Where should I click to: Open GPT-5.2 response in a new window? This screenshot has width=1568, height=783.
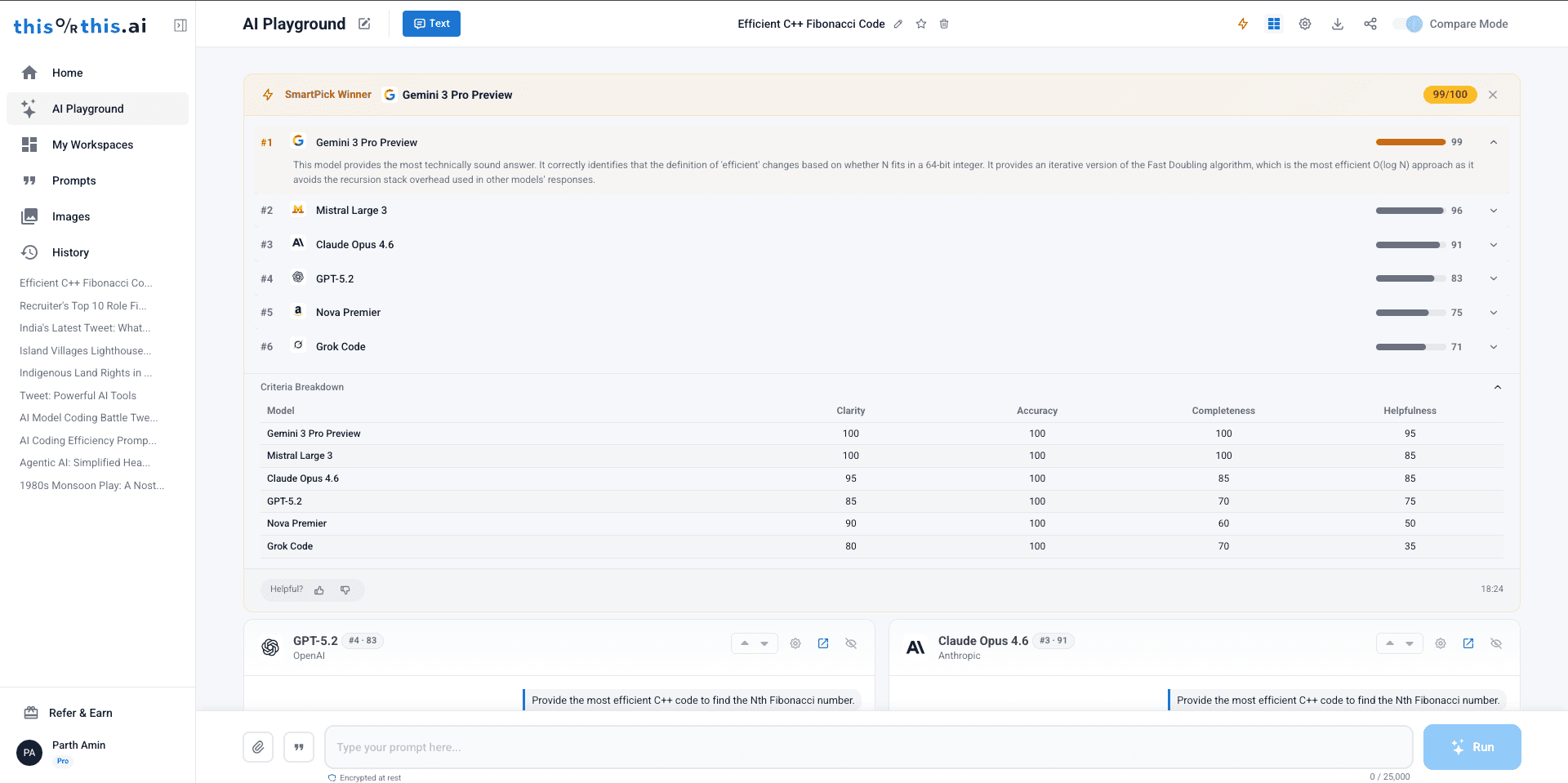click(x=823, y=643)
